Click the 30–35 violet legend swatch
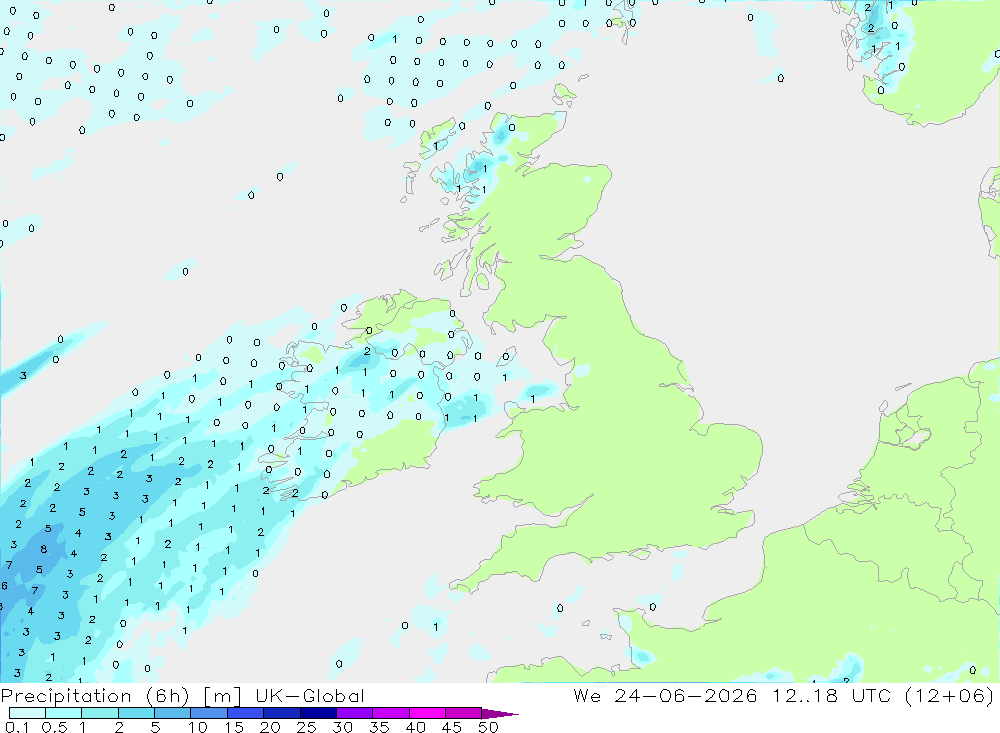 [x=354, y=713]
